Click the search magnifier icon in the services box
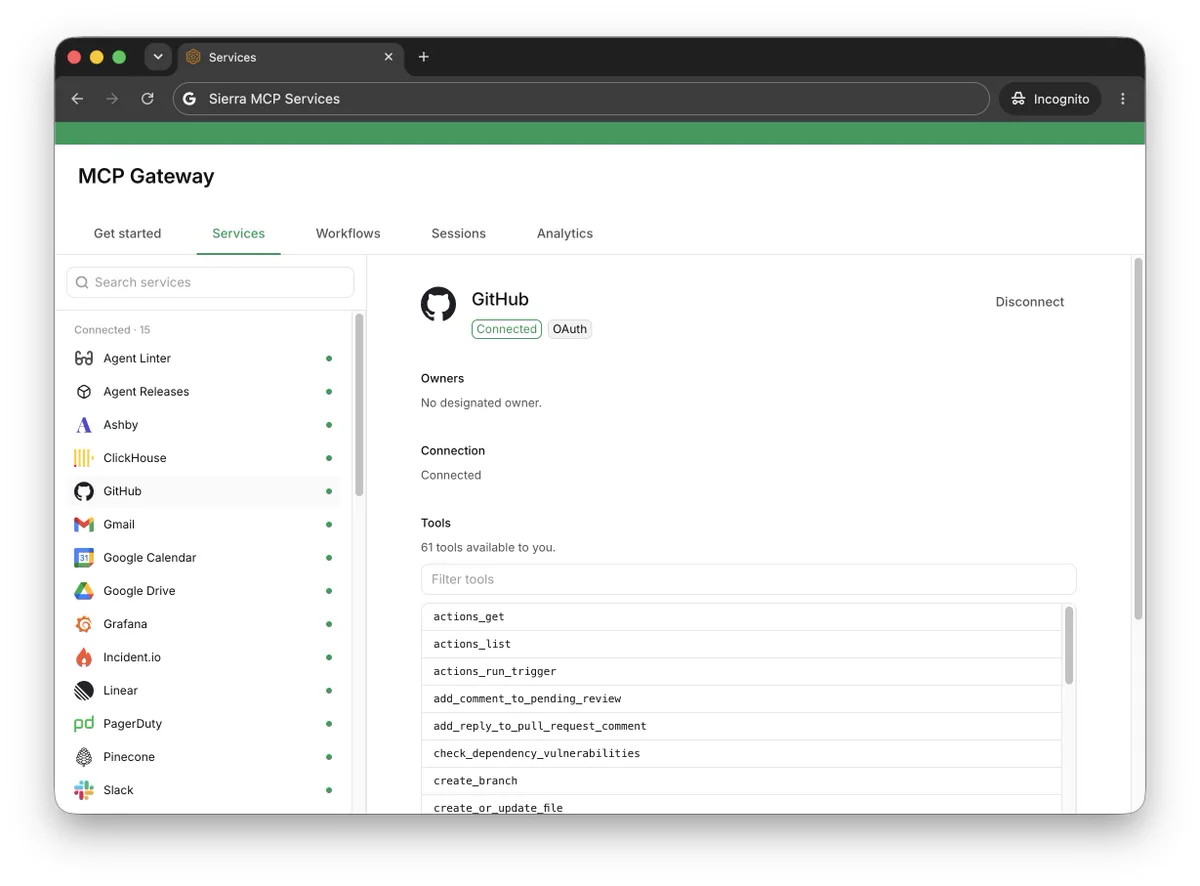The image size is (1200, 886). [x=82, y=283]
